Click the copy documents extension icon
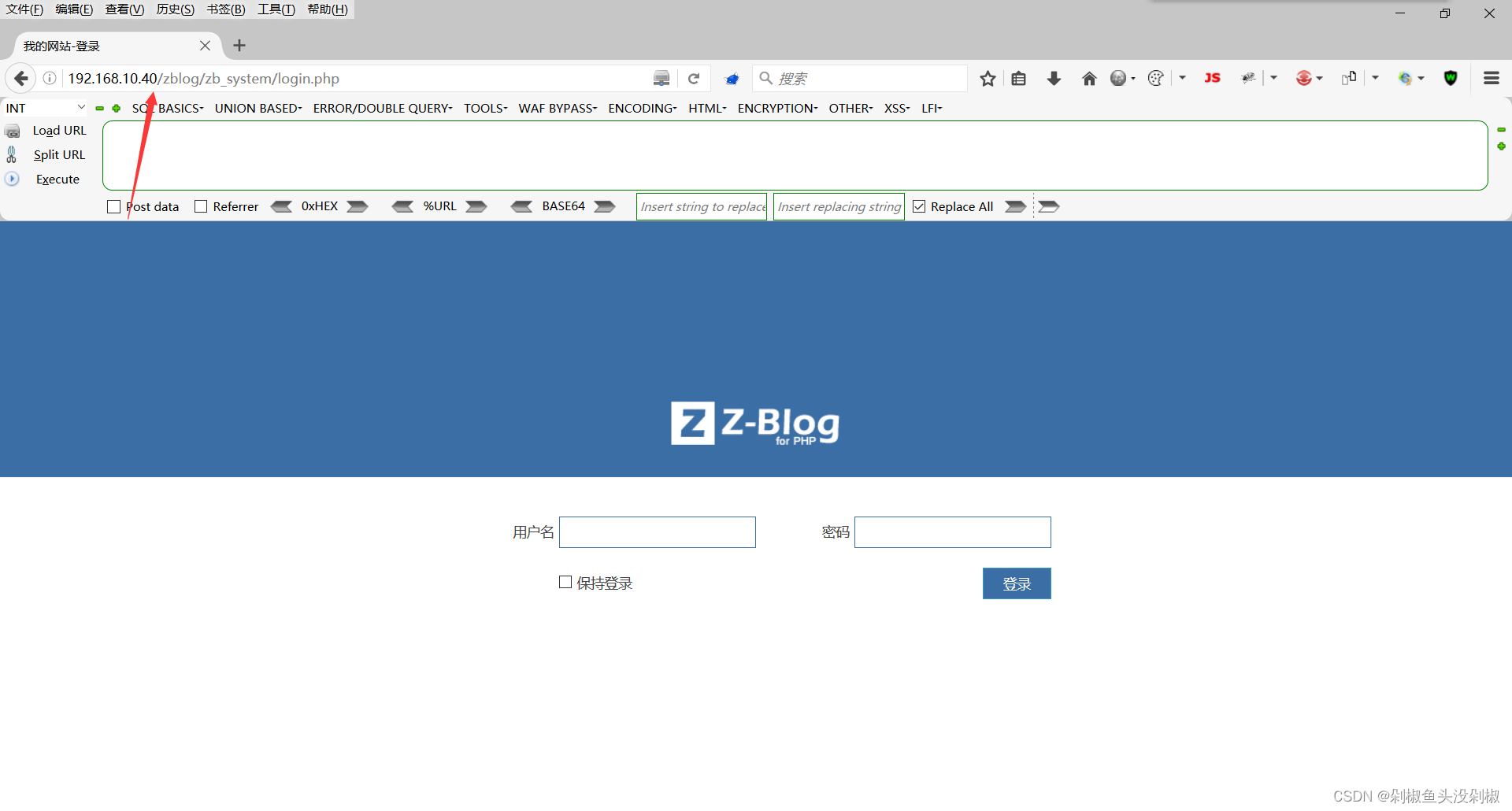The image size is (1512, 811). coord(1350,77)
